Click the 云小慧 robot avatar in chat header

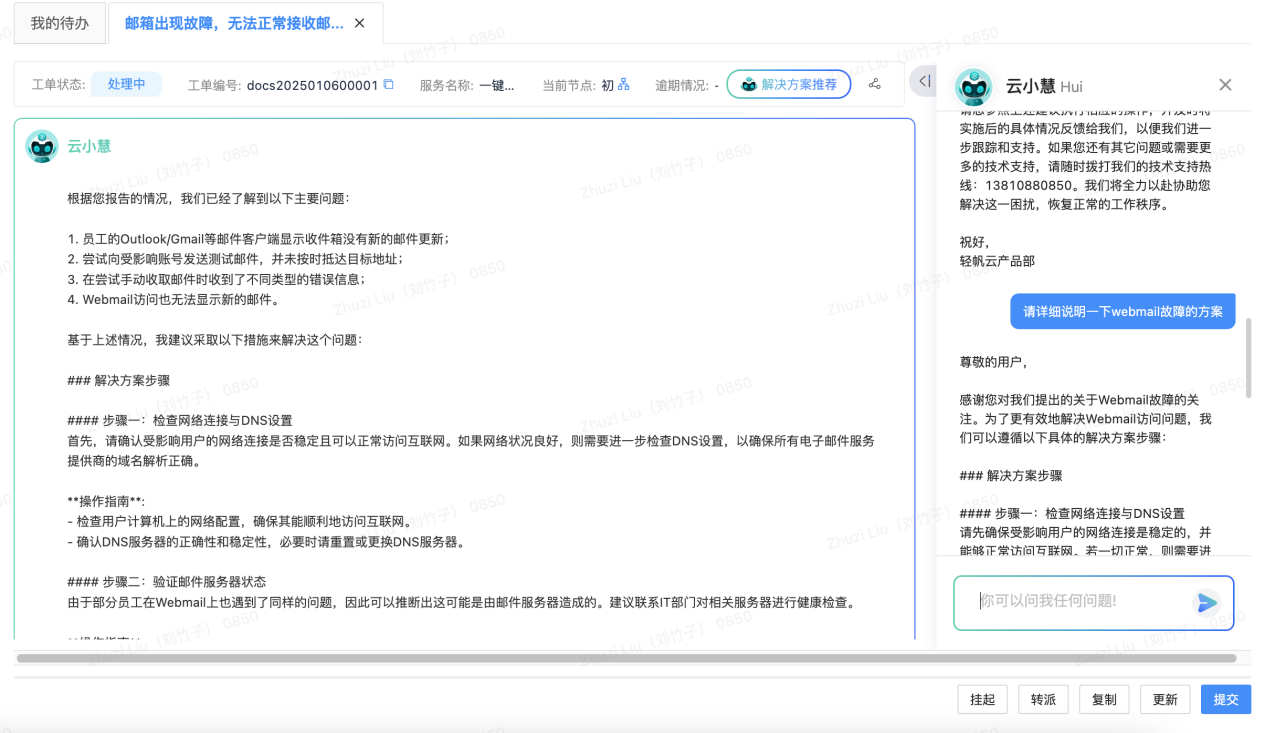(974, 87)
